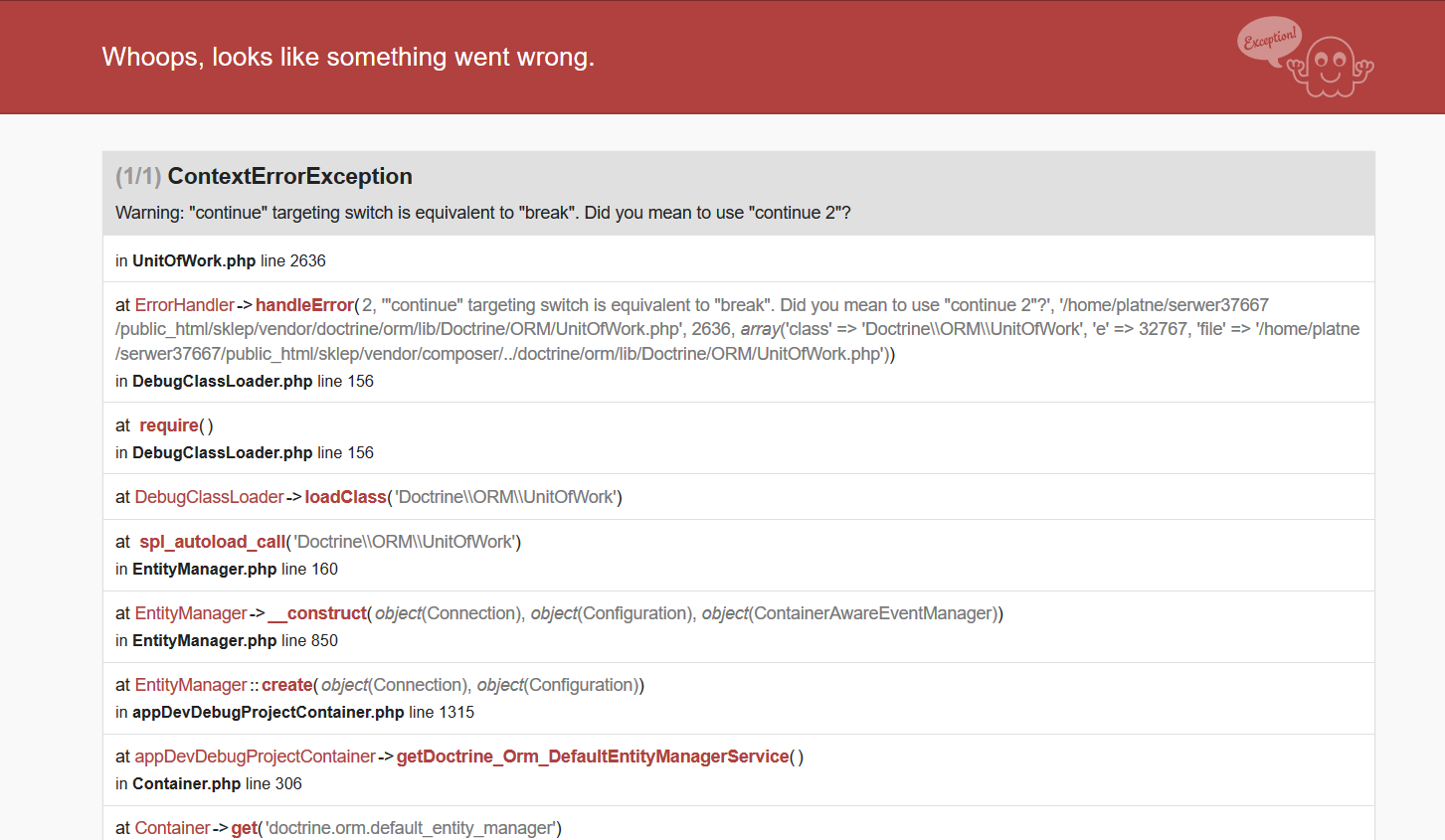Click the appDevDebugProjectContainer class name
Viewport: 1445px width, 840px height.
pos(255,756)
